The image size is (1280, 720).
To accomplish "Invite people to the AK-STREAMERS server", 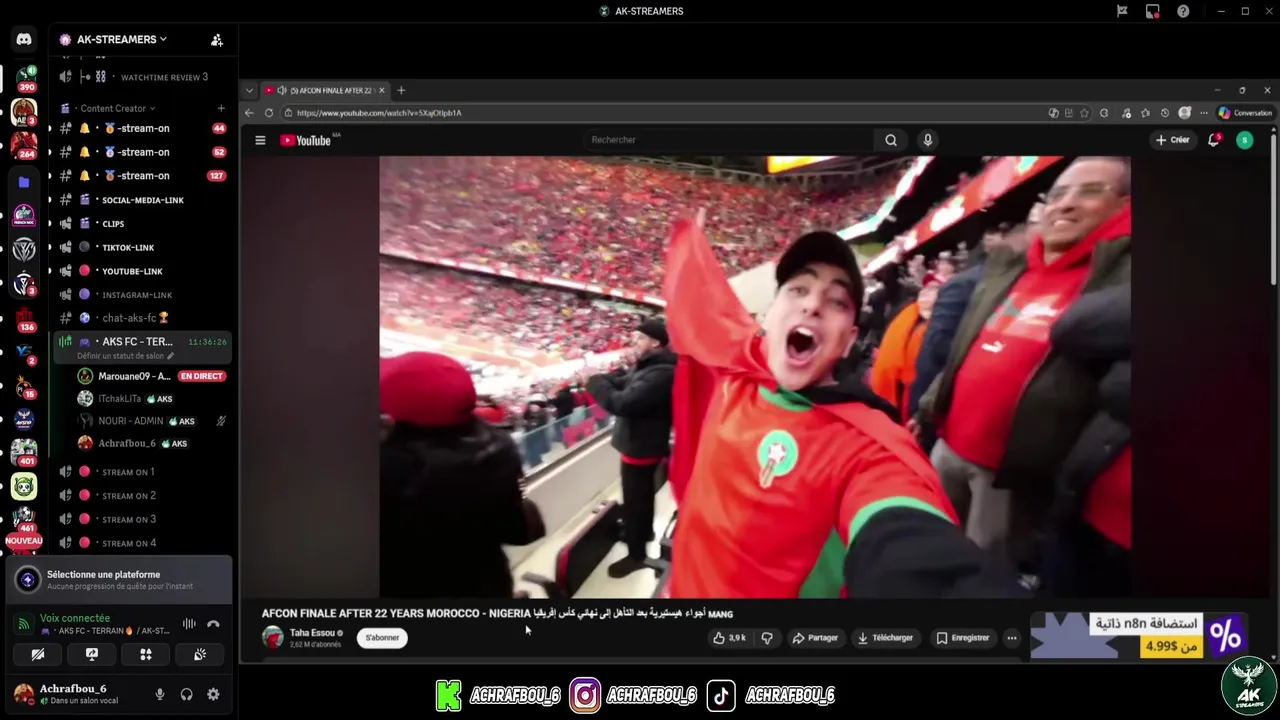I will (217, 40).
